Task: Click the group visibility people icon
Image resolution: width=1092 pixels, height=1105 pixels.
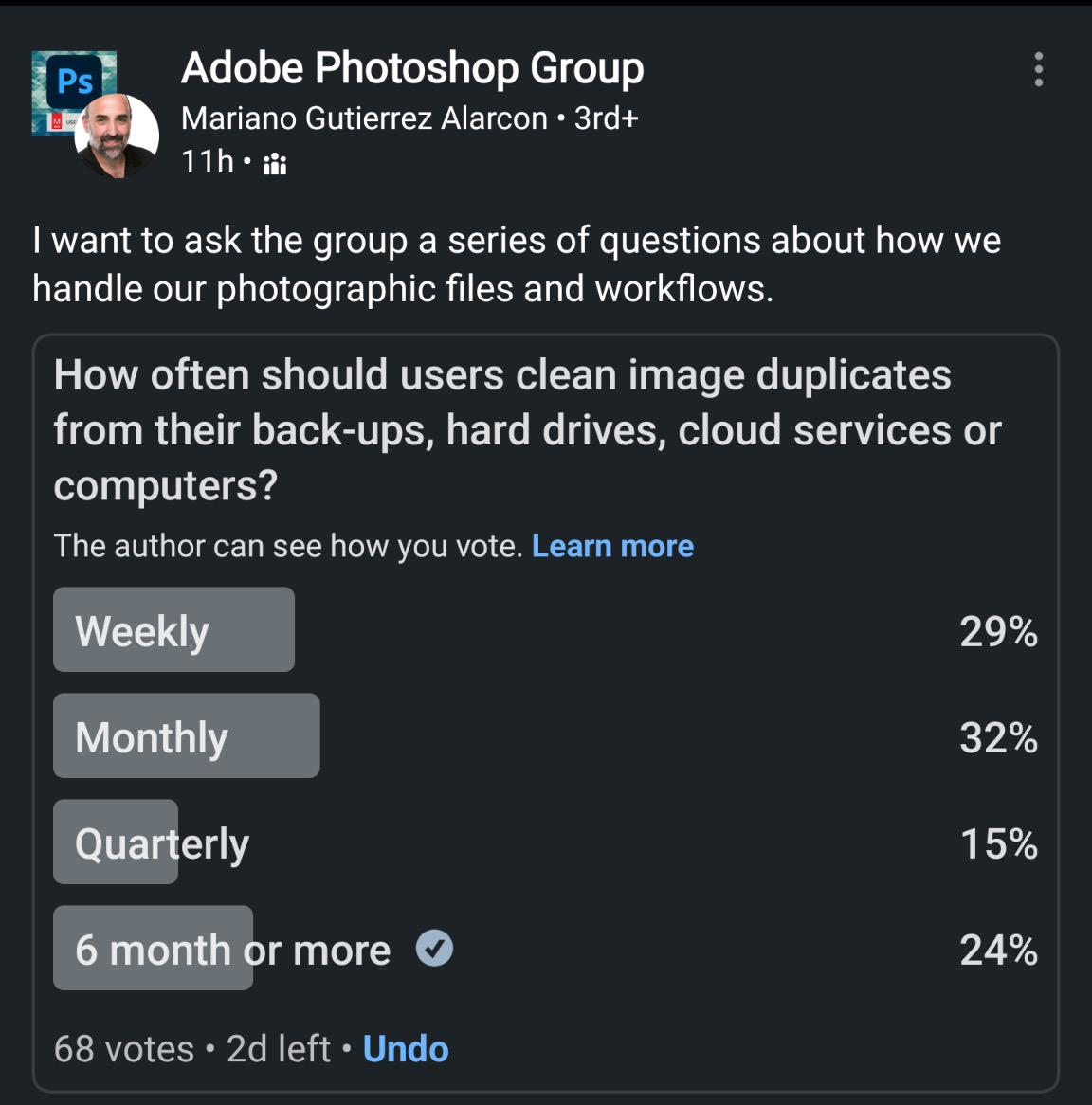Action: (x=275, y=164)
